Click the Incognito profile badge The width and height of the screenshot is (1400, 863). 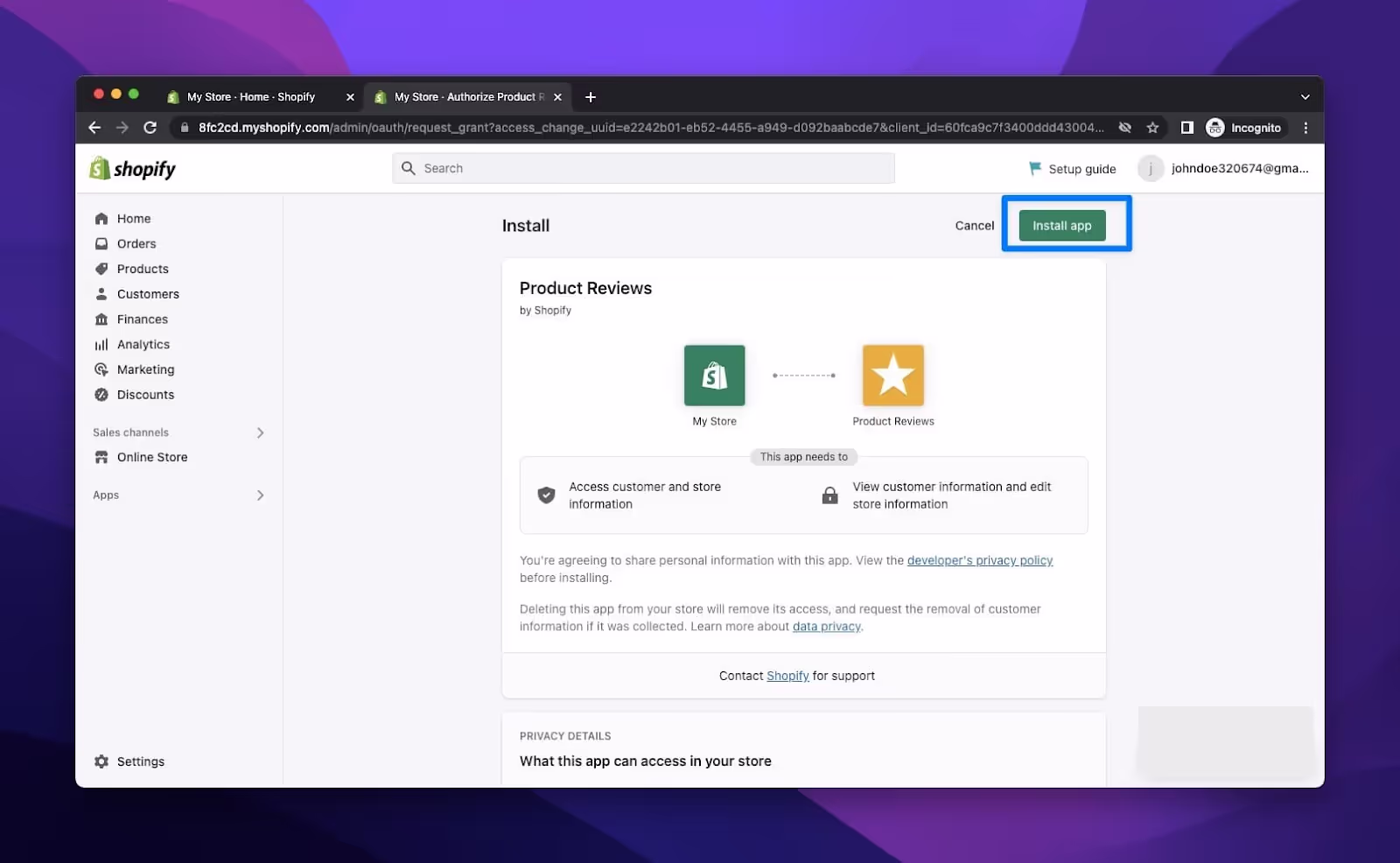[x=1244, y=128]
